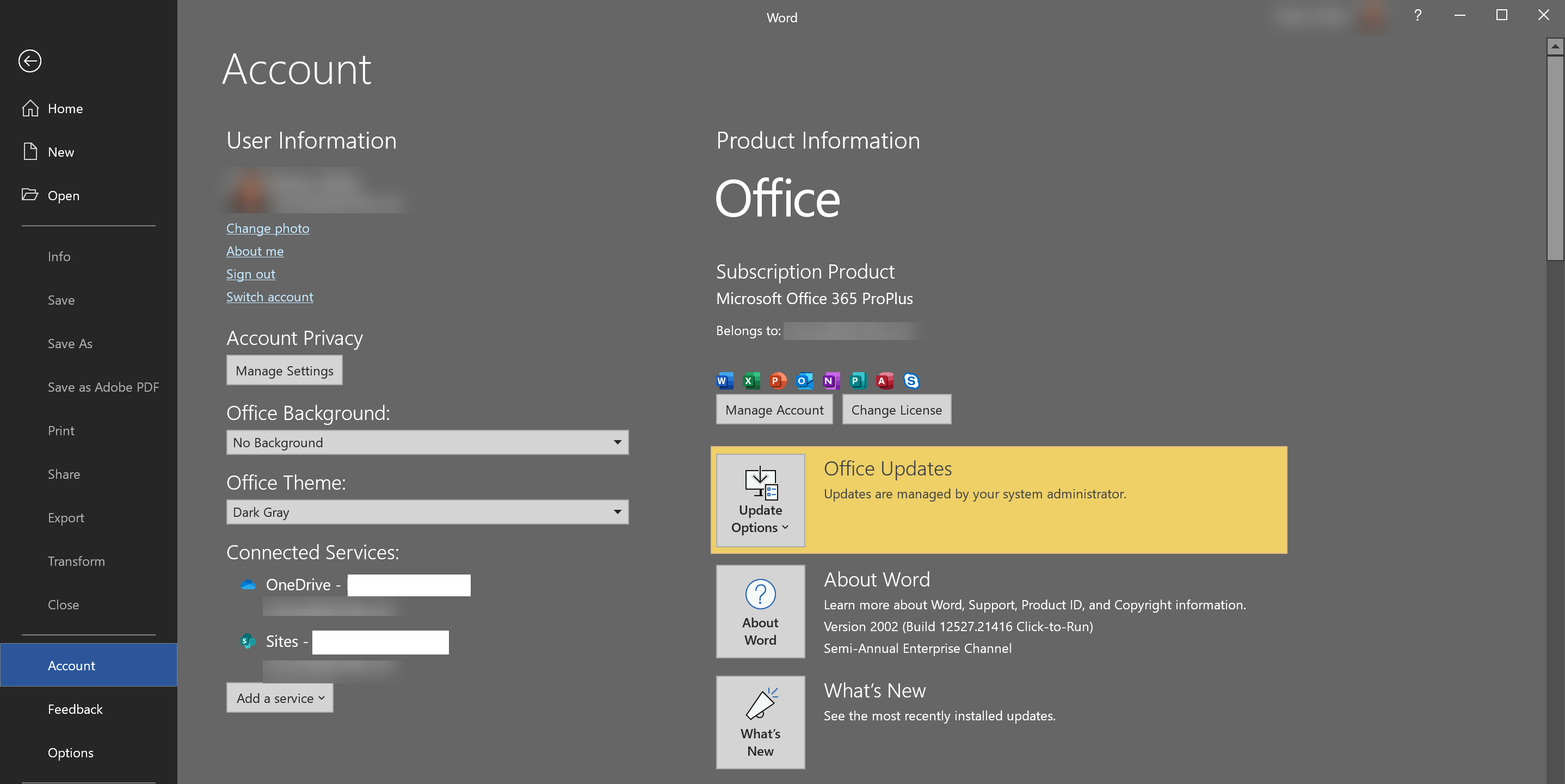Open the Office Background dropdown
This screenshot has height=784, width=1565.
[427, 442]
